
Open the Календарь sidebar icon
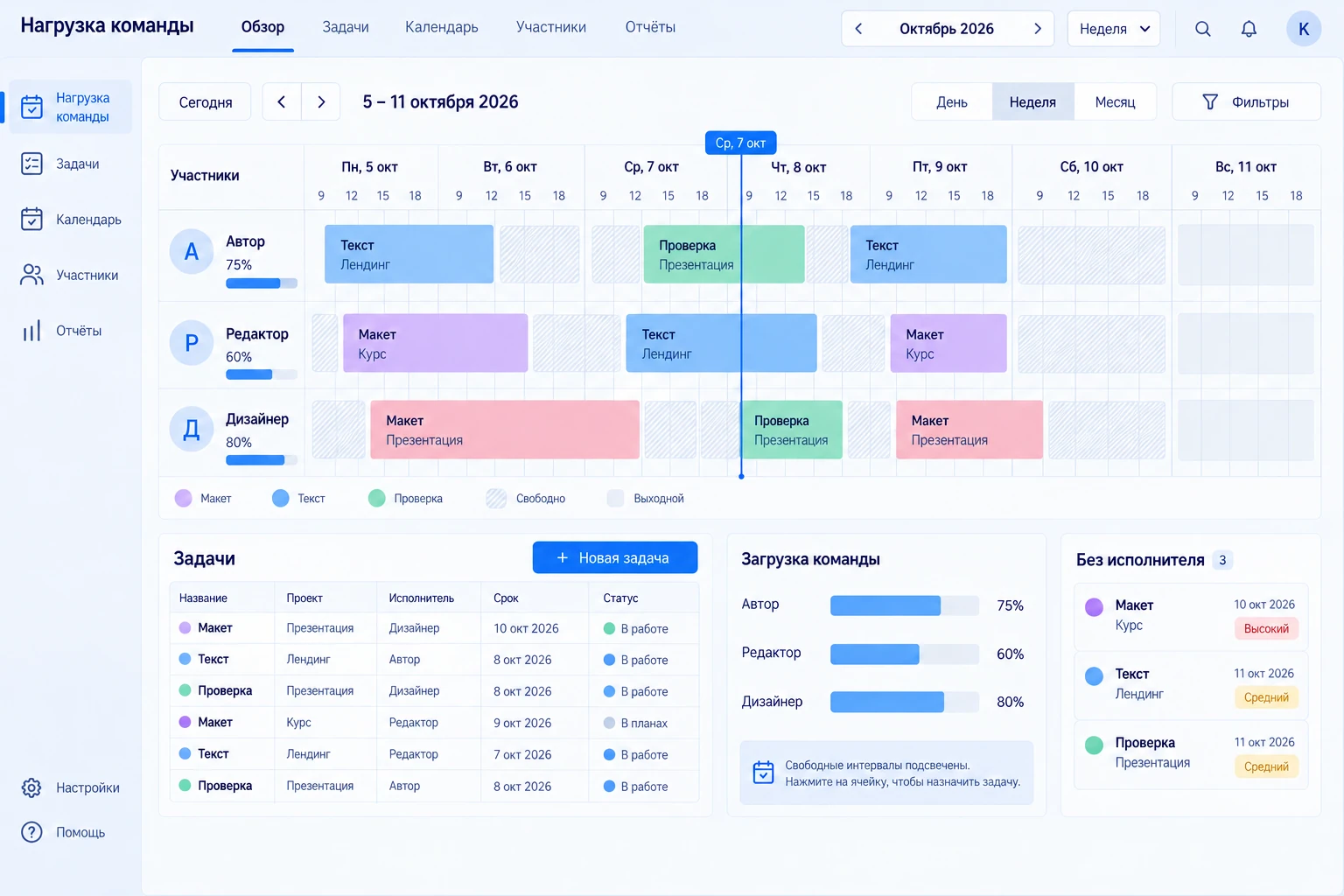(31, 219)
